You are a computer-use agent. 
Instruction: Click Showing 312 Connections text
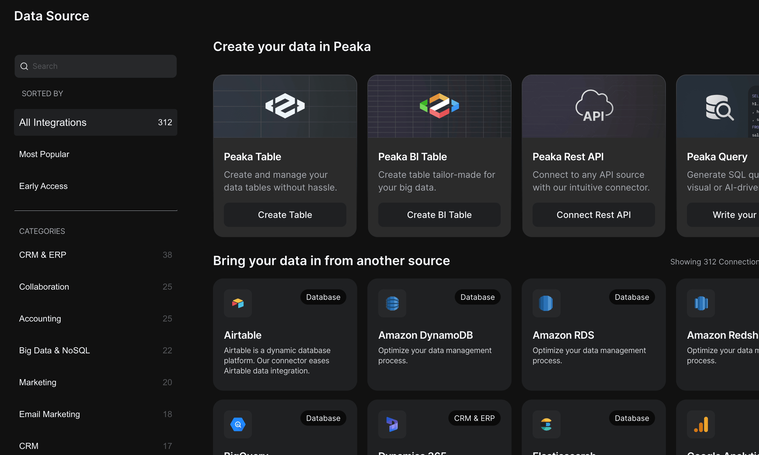(x=714, y=262)
